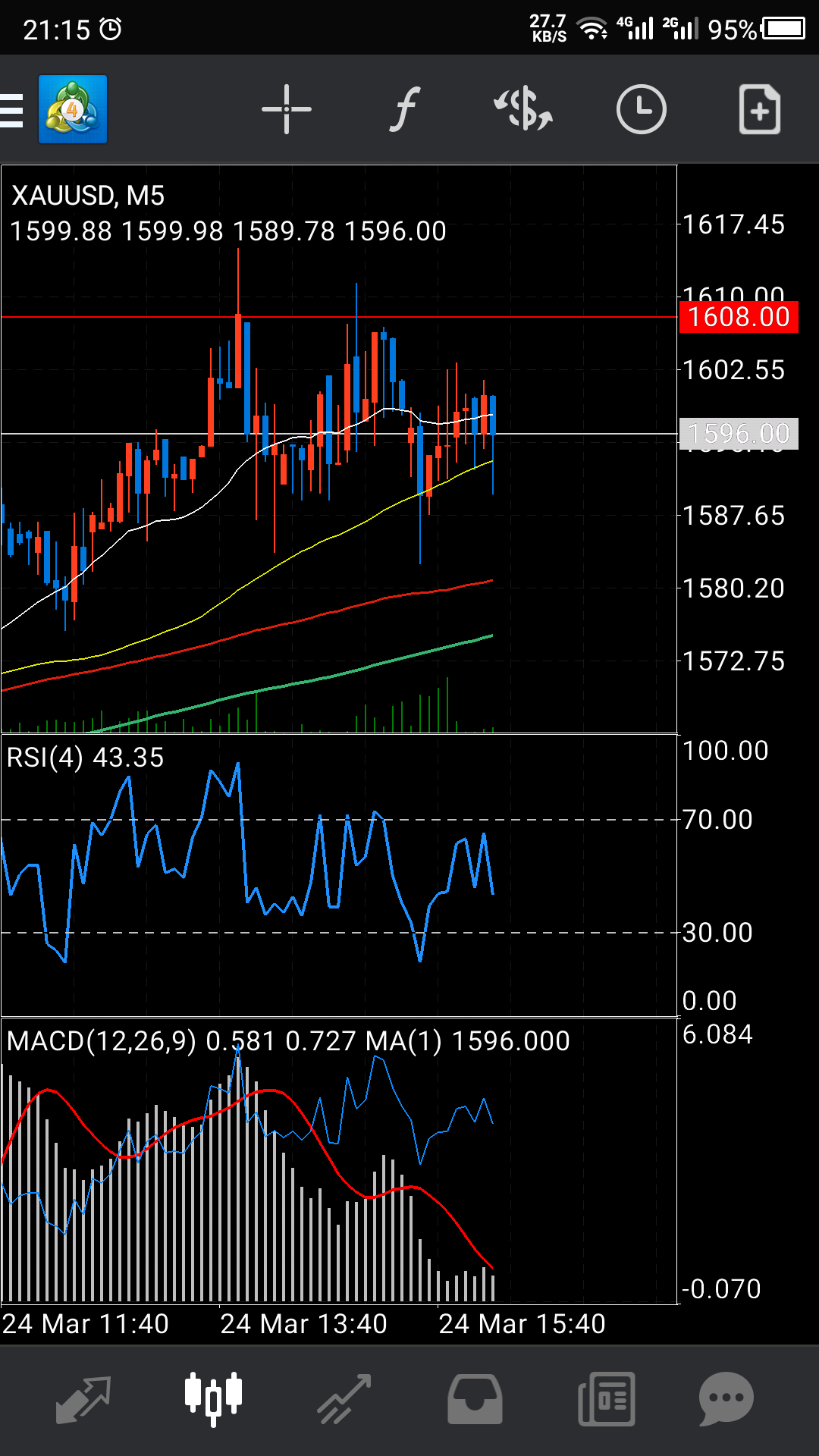Tap the 1602.55 price scale value
The image size is (819, 1456).
tap(733, 370)
